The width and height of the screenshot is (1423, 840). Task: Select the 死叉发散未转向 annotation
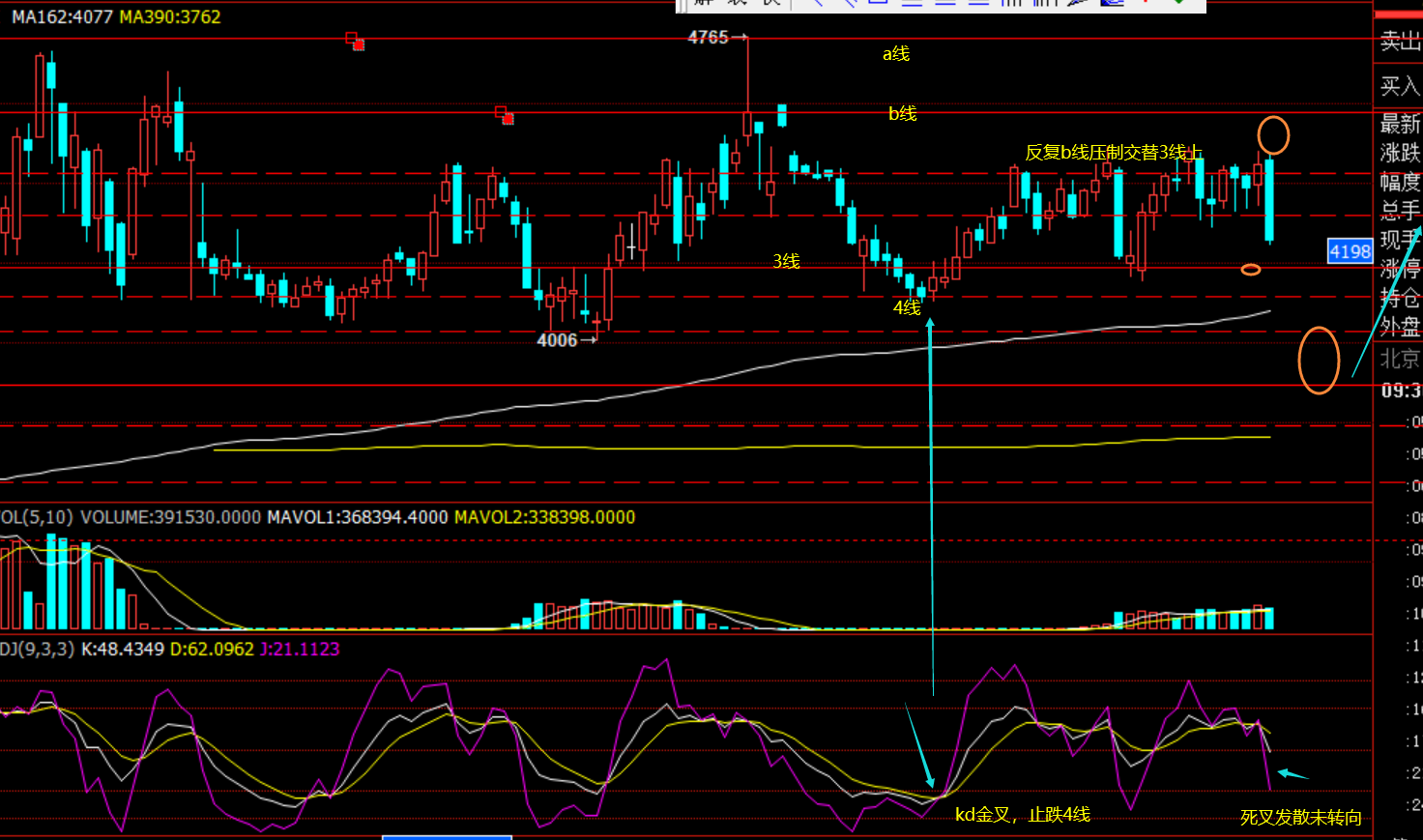click(x=1301, y=818)
